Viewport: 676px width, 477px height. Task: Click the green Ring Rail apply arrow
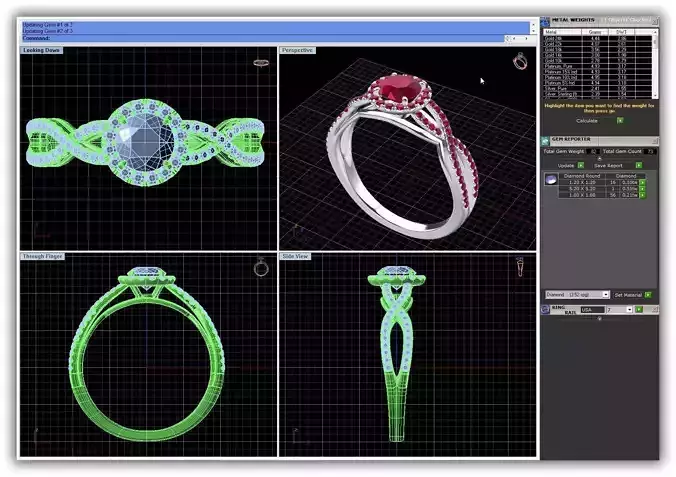coord(639,310)
